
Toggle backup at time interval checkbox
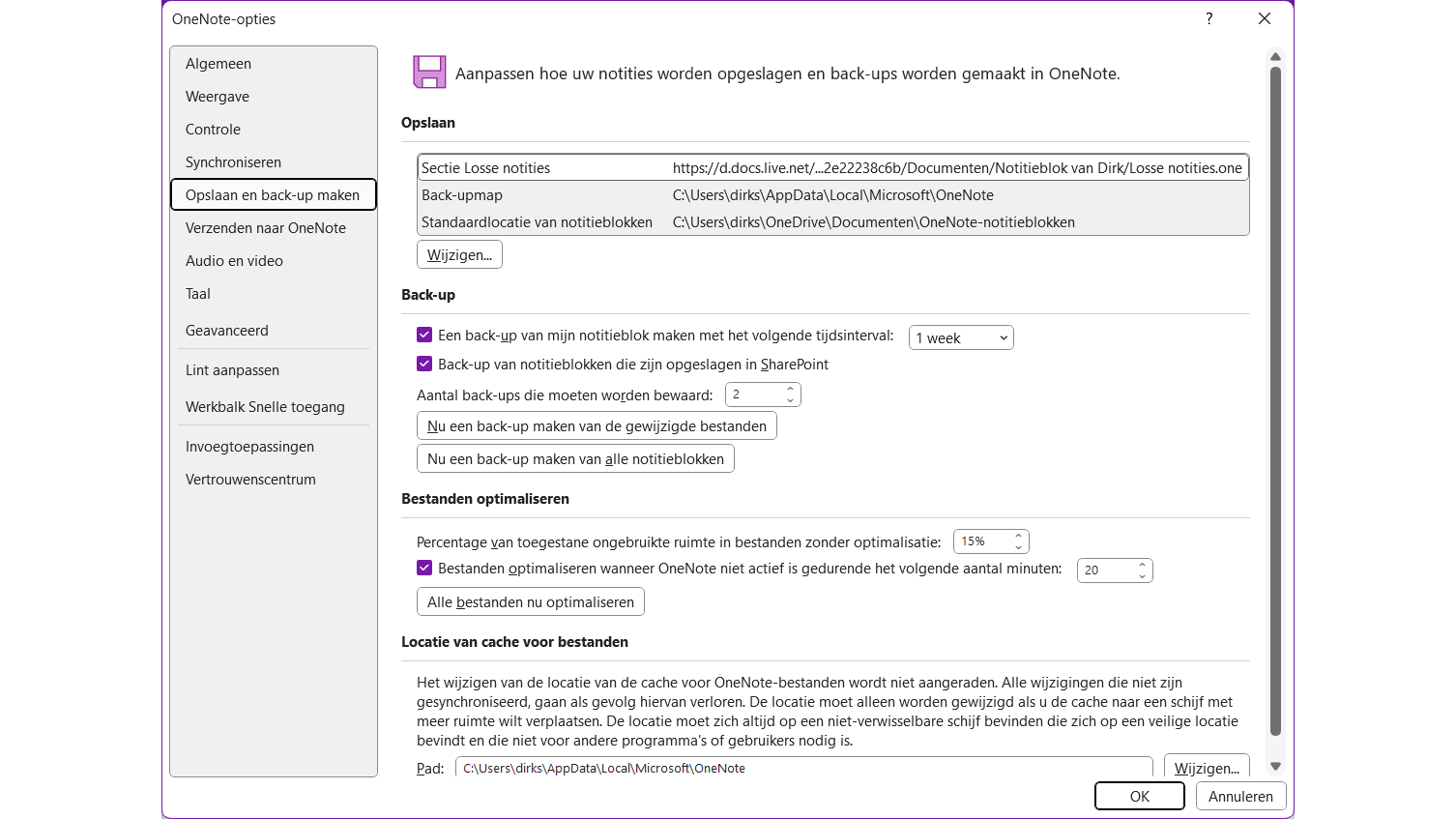(x=424, y=335)
